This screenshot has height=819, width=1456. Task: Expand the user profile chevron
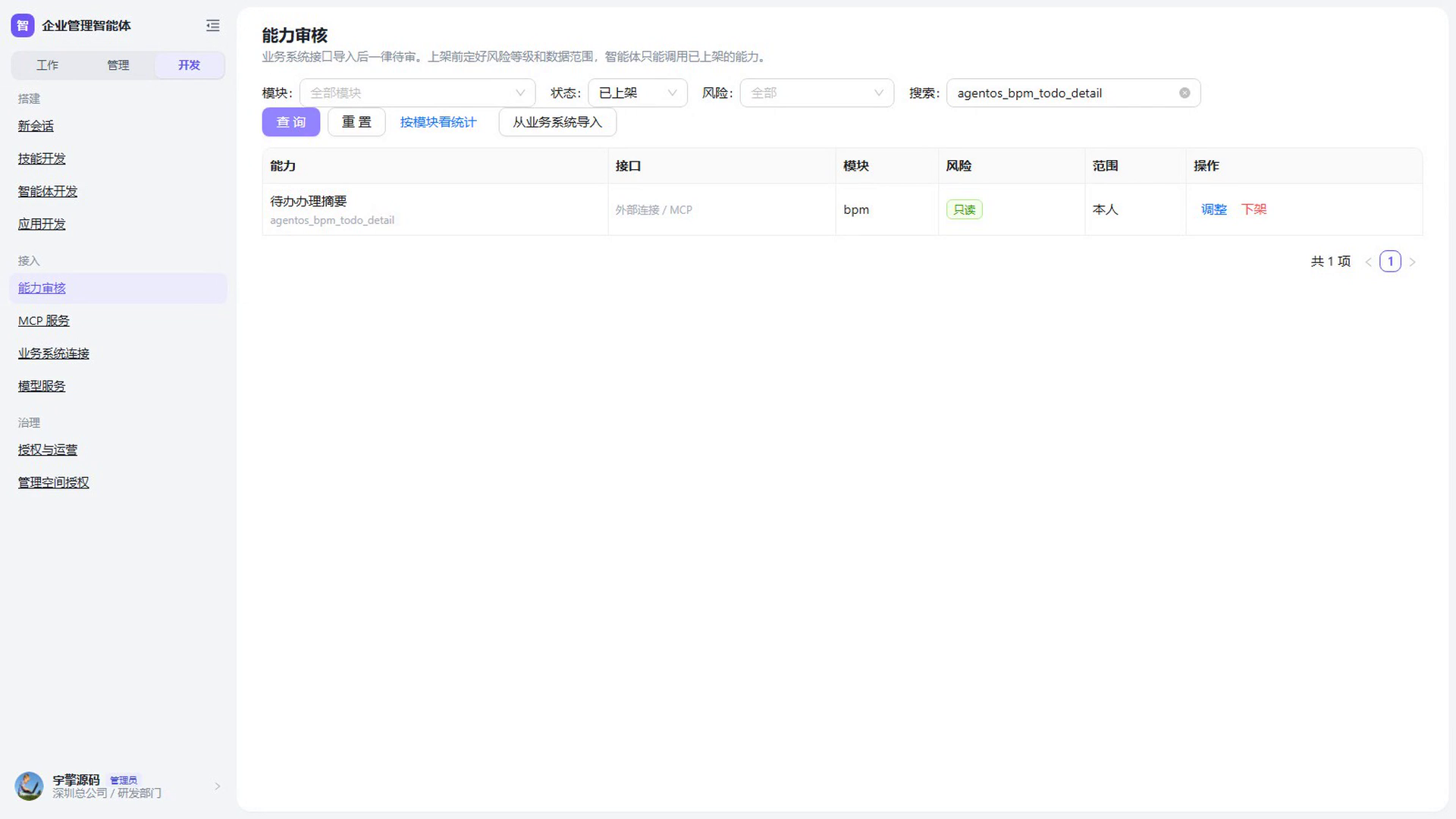pos(218,786)
